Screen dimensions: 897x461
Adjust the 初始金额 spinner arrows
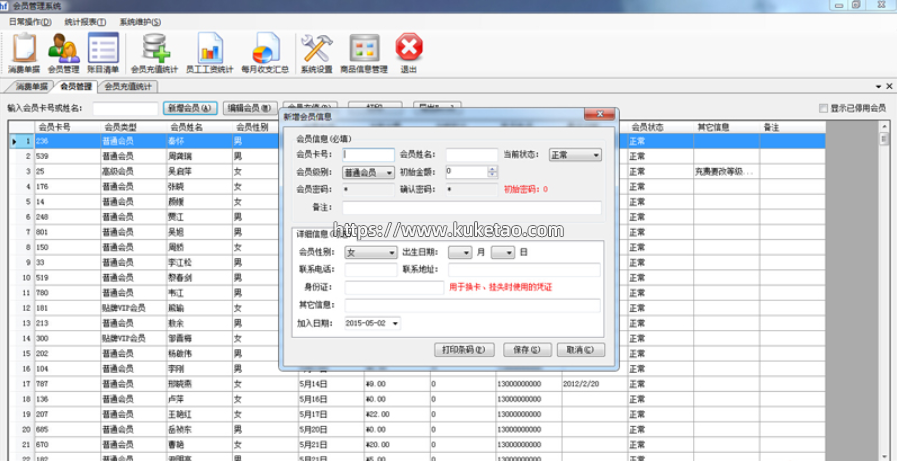(x=493, y=172)
